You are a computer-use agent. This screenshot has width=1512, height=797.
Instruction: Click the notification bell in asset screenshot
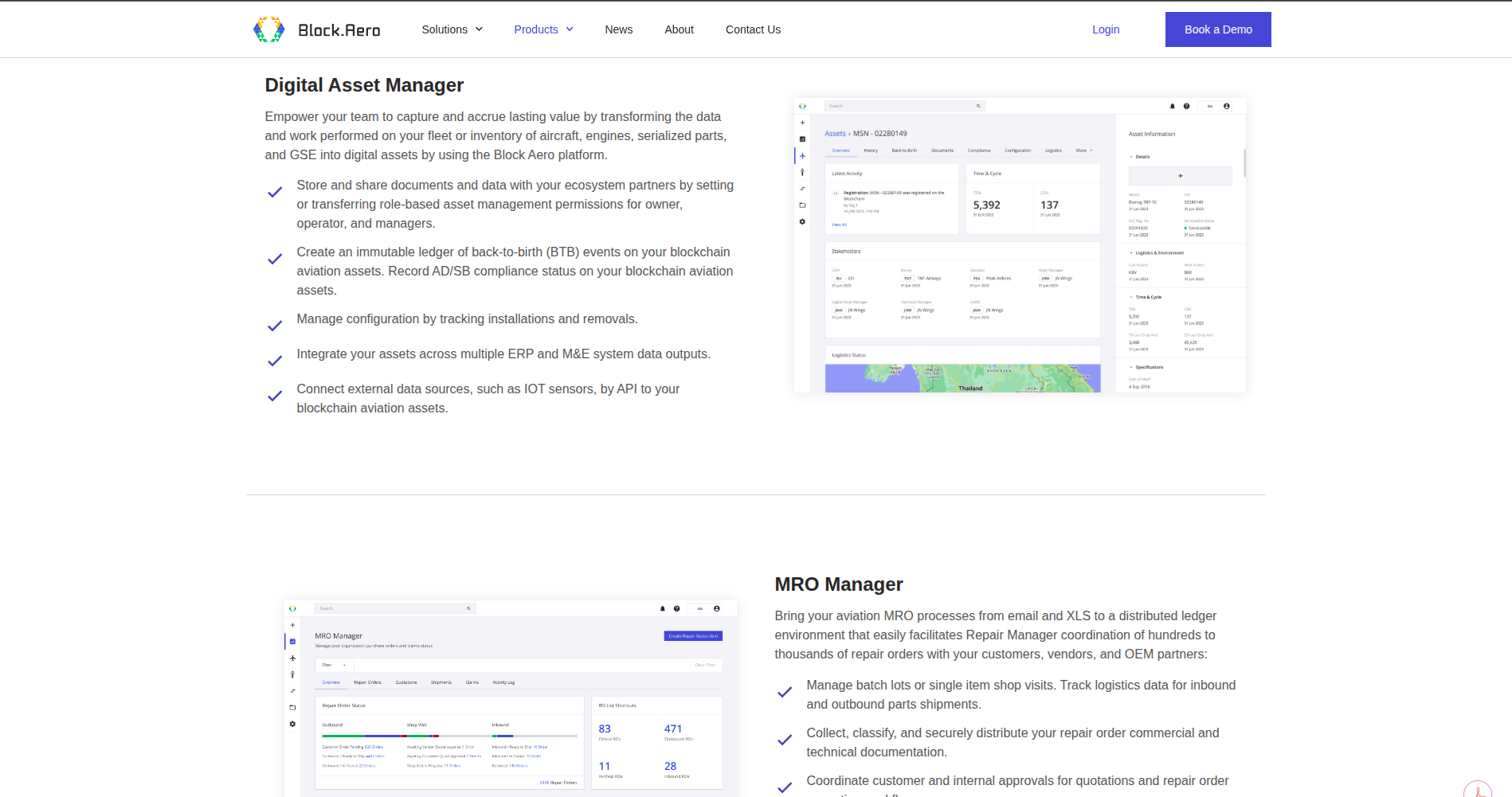(x=1172, y=106)
